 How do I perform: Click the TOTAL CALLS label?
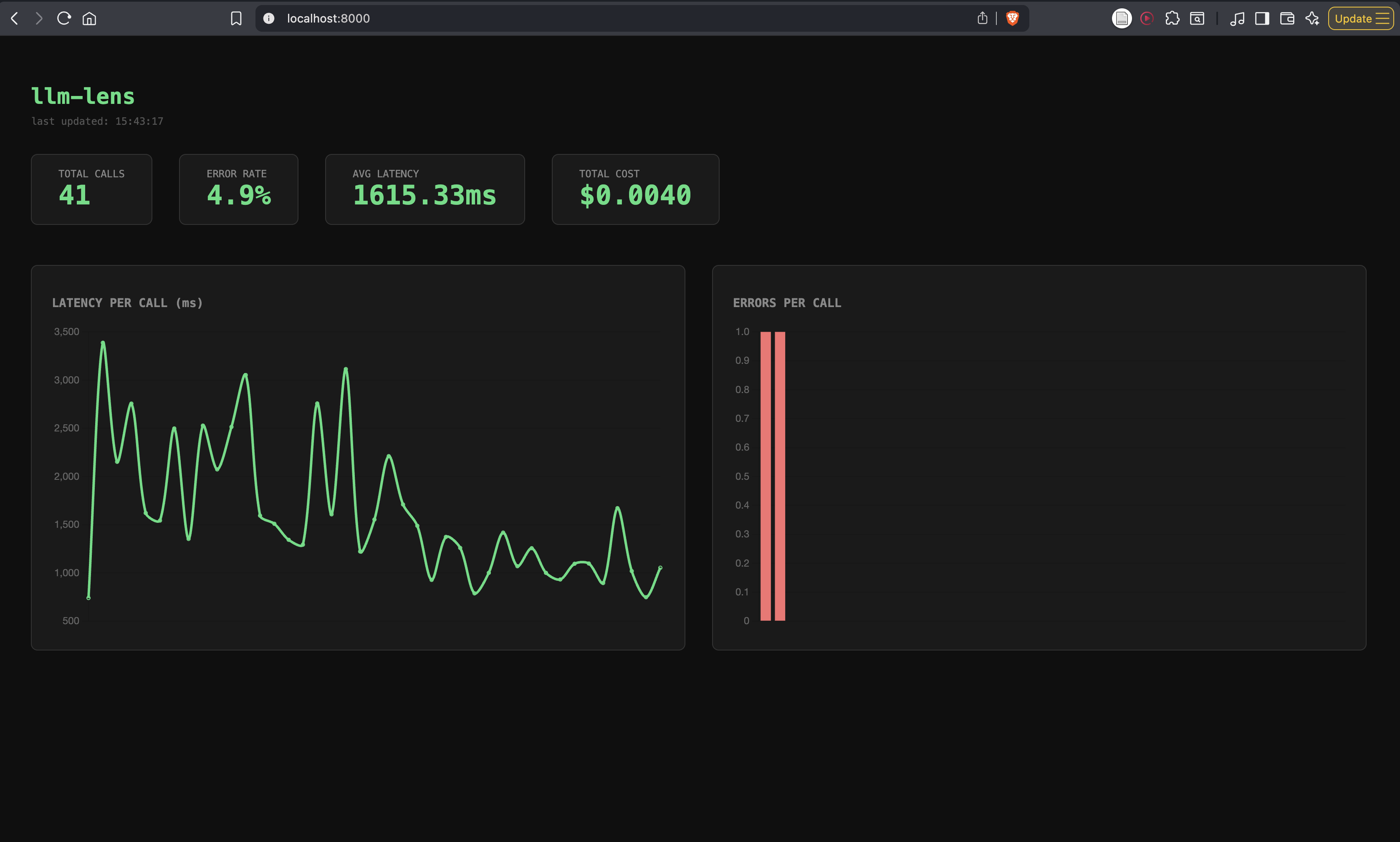tap(91, 174)
